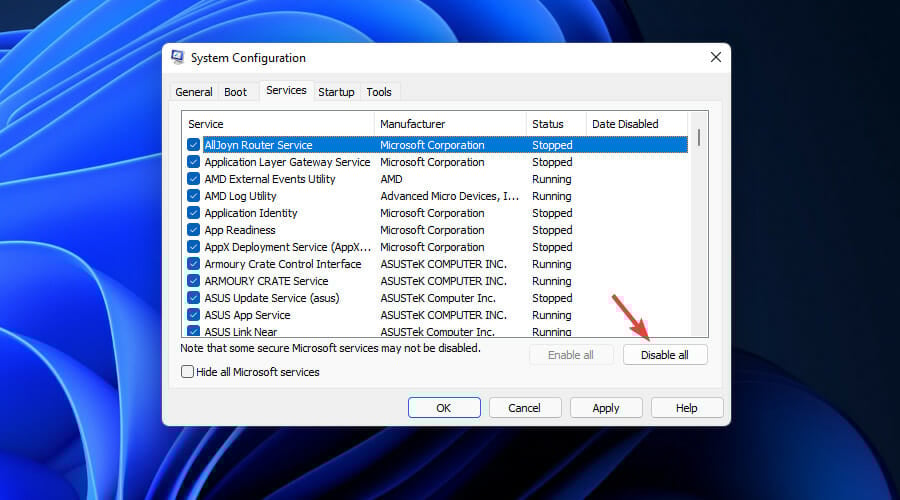This screenshot has width=900, height=500.
Task: Toggle ASUS Update Service (asus) checkbox
Action: (x=193, y=298)
